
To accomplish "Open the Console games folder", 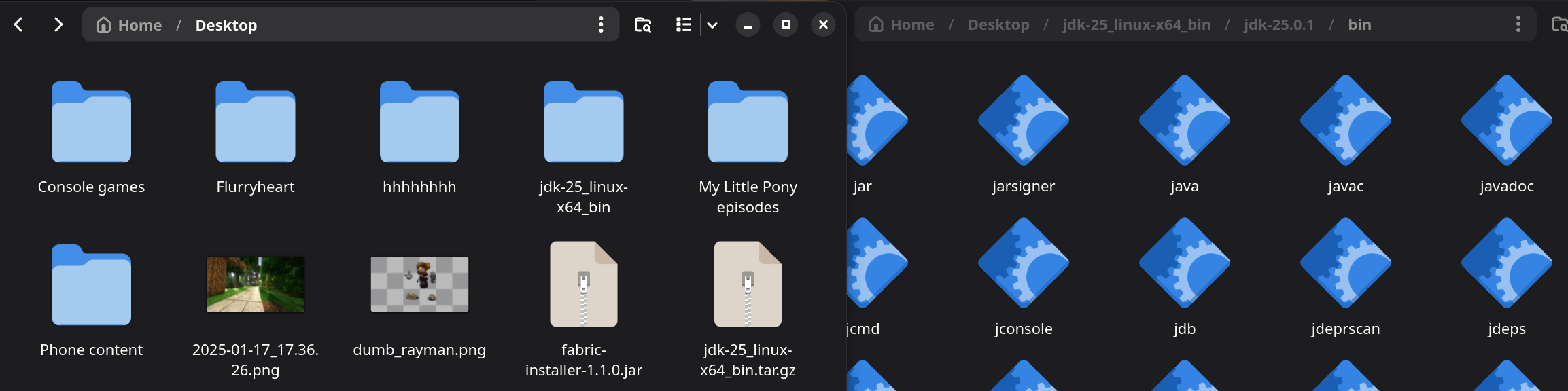I will [x=91, y=122].
